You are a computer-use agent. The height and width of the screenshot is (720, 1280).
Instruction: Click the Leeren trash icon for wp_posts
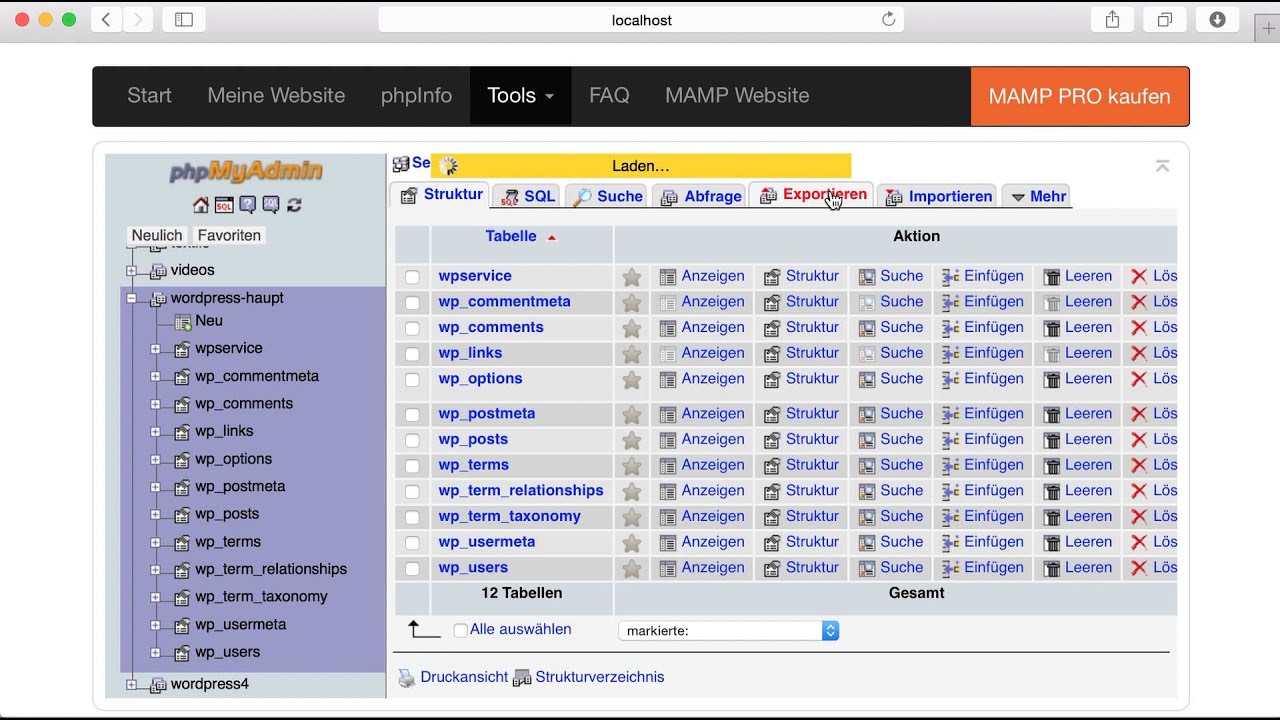coord(1052,440)
